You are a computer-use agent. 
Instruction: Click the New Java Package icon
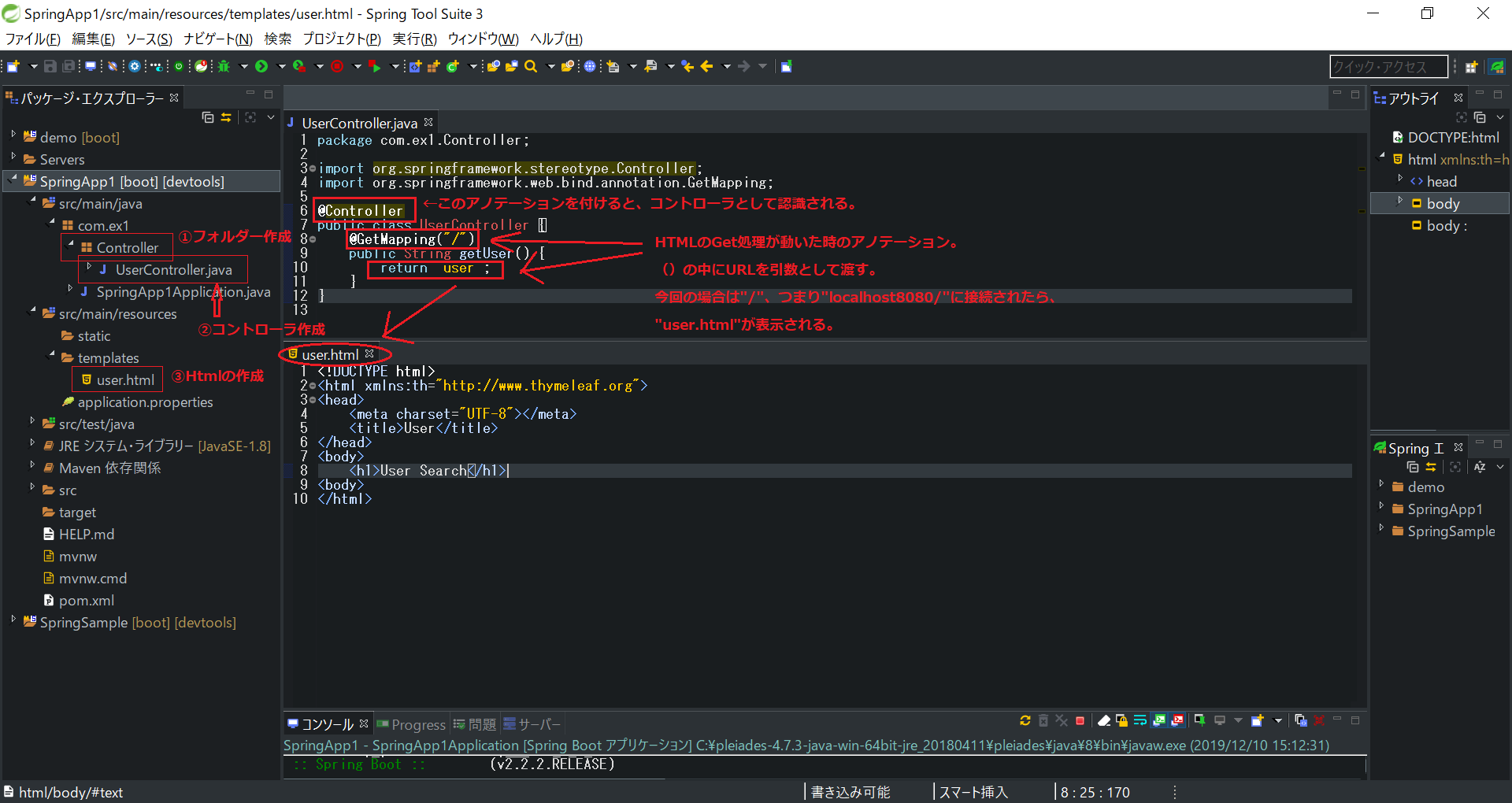(x=433, y=66)
